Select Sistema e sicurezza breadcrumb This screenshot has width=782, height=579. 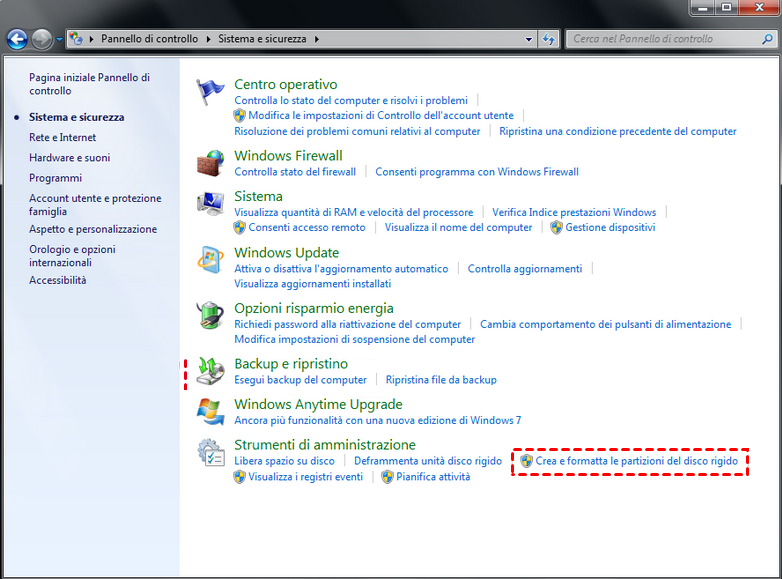click(x=262, y=39)
